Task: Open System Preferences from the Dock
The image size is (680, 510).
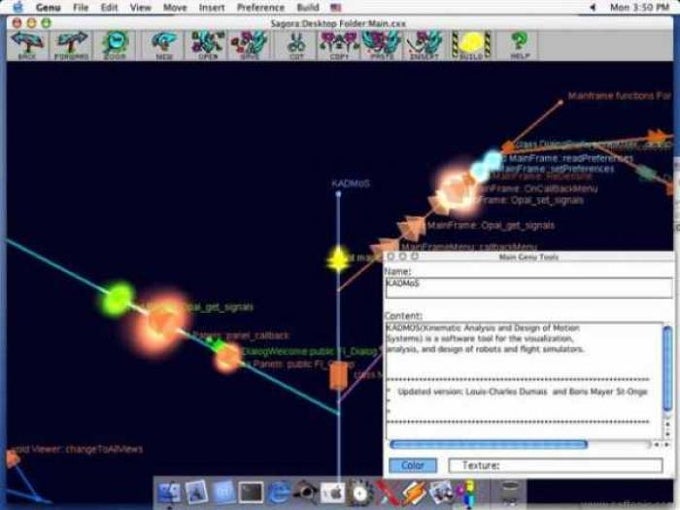Action: click(x=332, y=492)
